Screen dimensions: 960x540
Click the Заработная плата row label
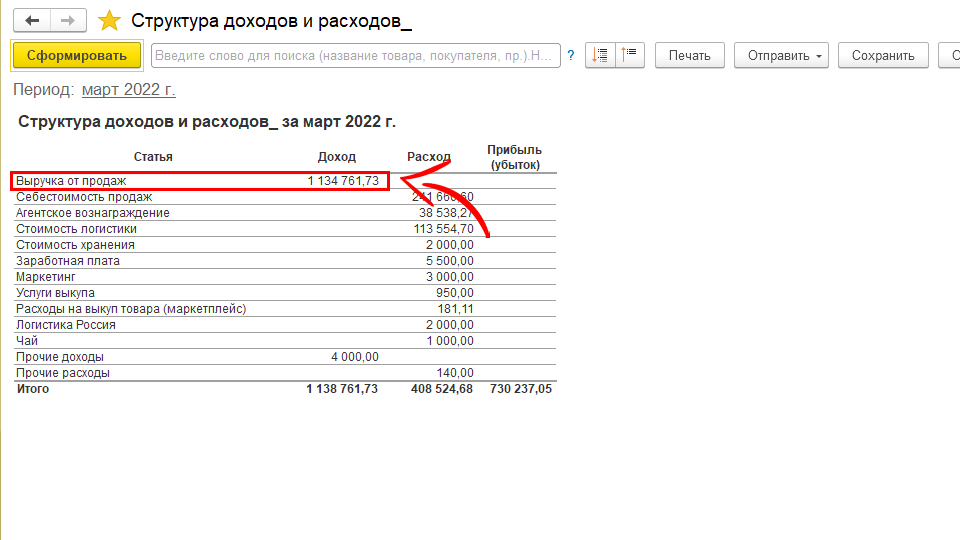tap(67, 261)
